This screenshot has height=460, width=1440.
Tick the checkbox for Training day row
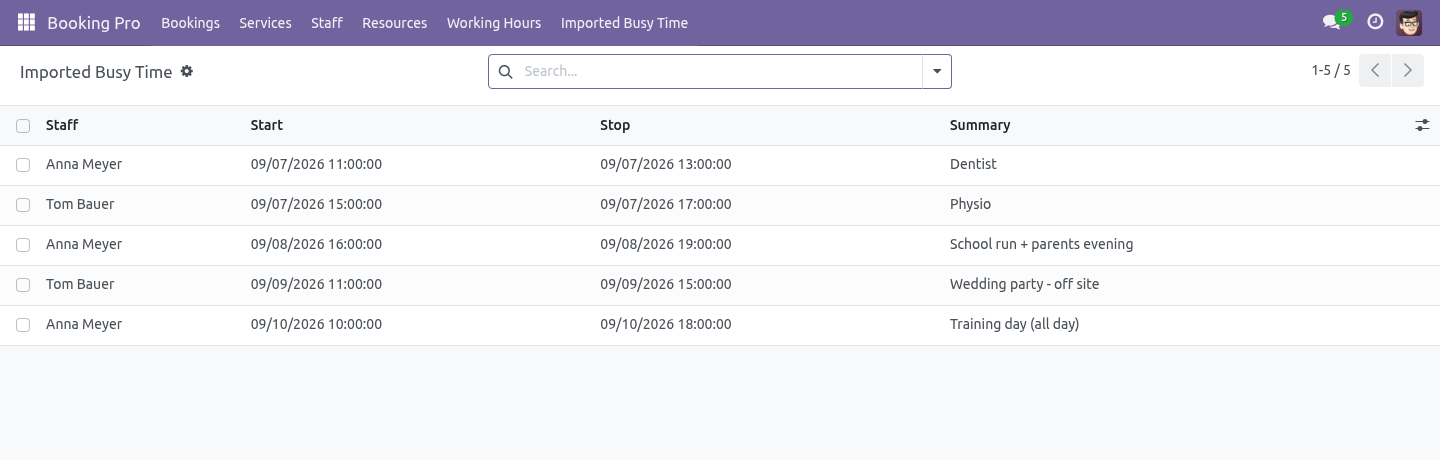tap(23, 325)
